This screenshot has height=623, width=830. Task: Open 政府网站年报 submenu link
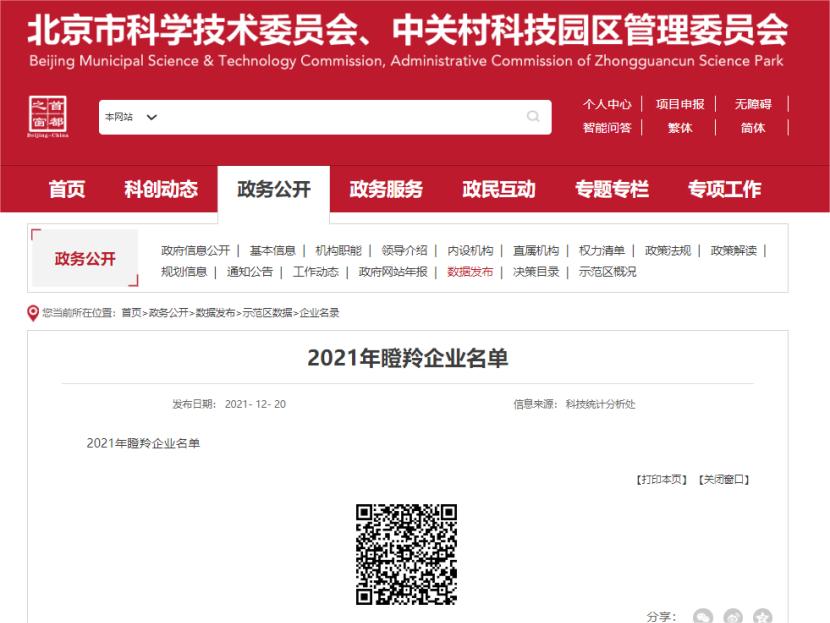393,272
